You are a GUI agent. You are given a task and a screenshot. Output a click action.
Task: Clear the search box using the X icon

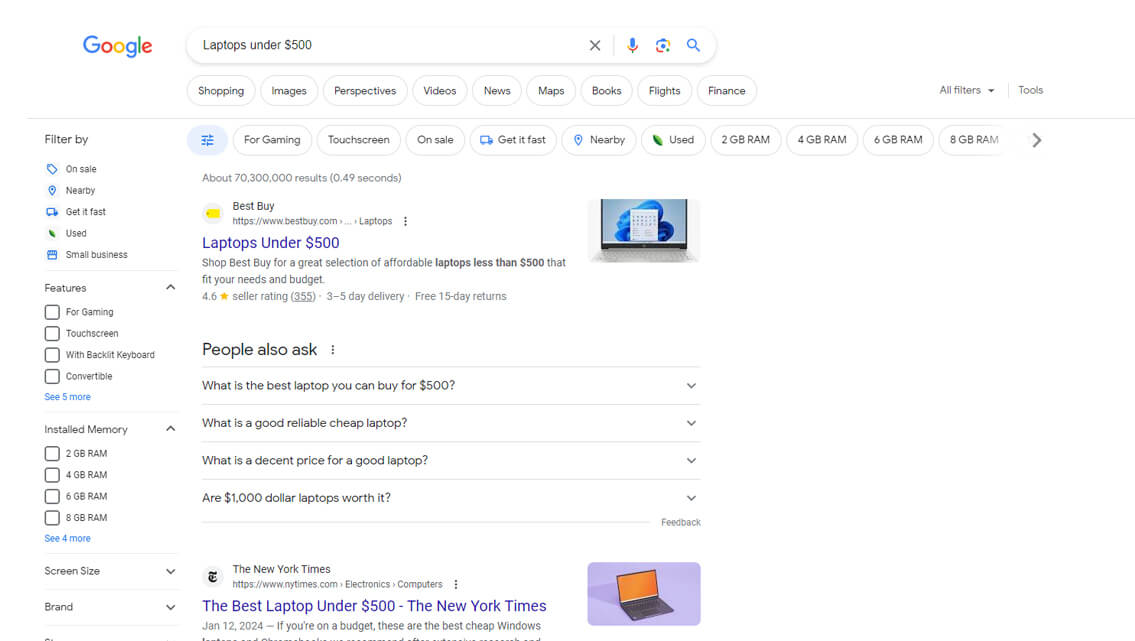[595, 45]
